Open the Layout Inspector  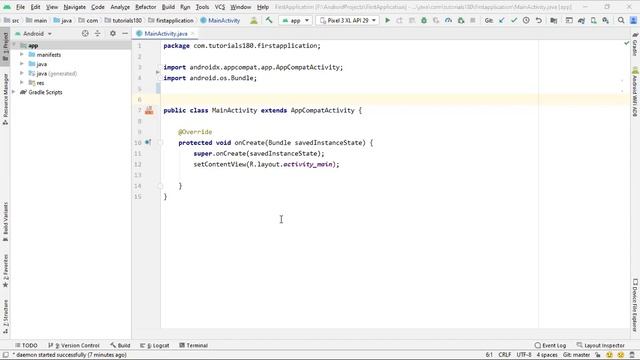(x=600, y=345)
